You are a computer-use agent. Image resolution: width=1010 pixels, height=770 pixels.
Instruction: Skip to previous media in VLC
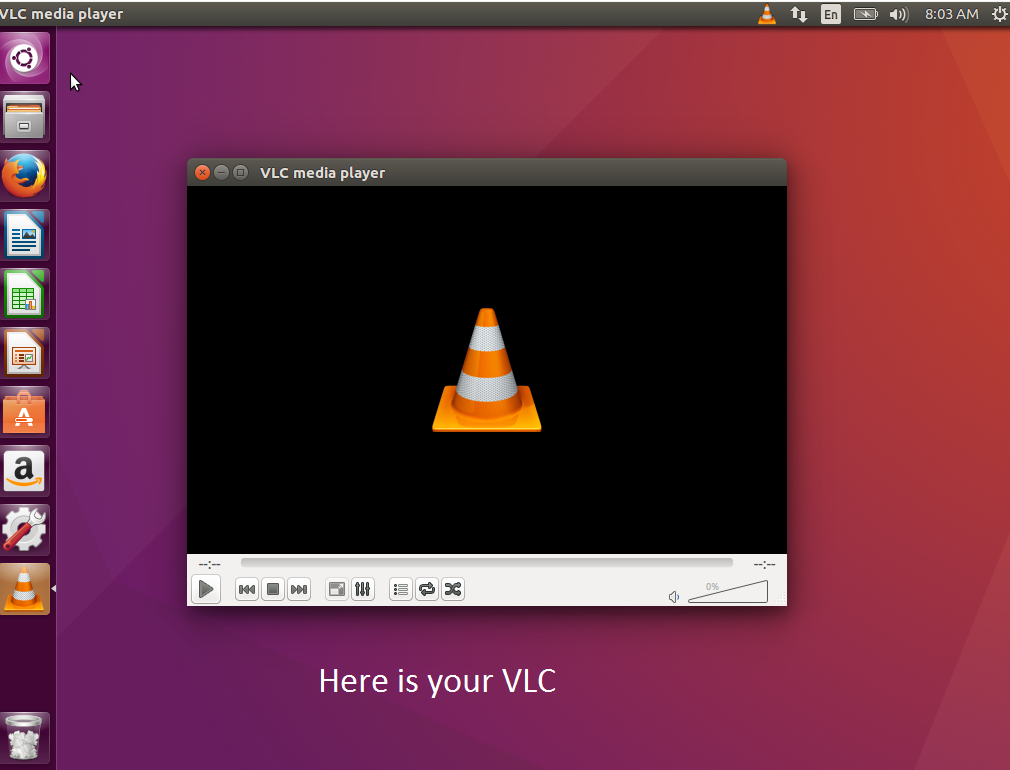coord(247,589)
